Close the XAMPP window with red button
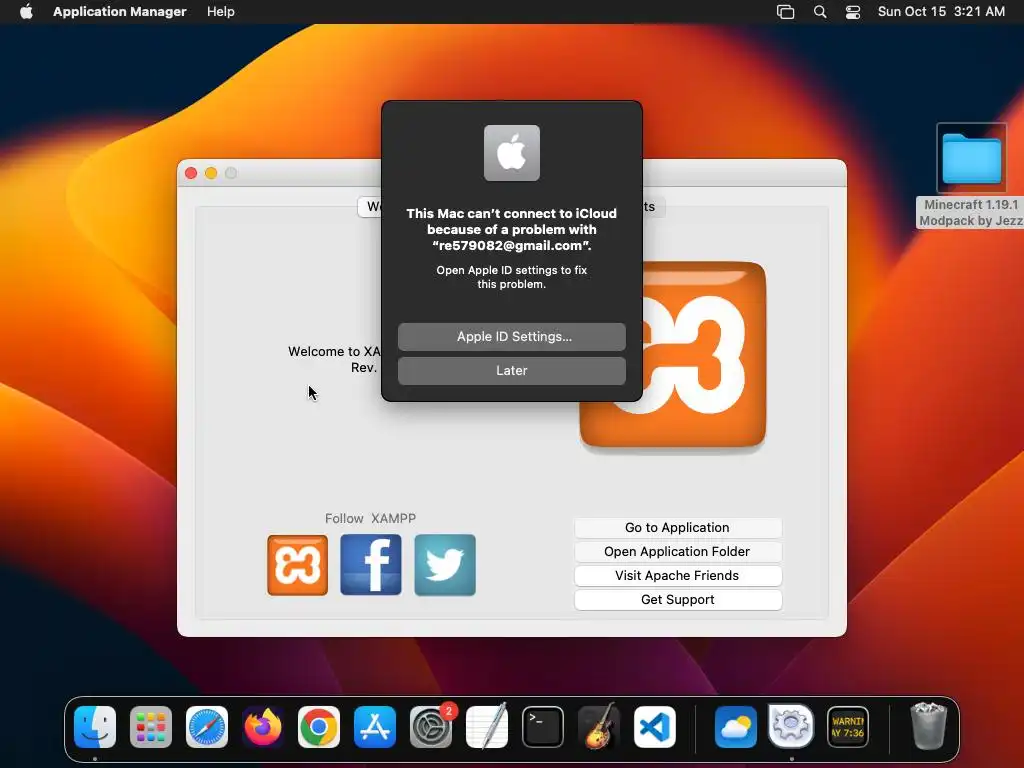The height and width of the screenshot is (768, 1024). (x=191, y=173)
